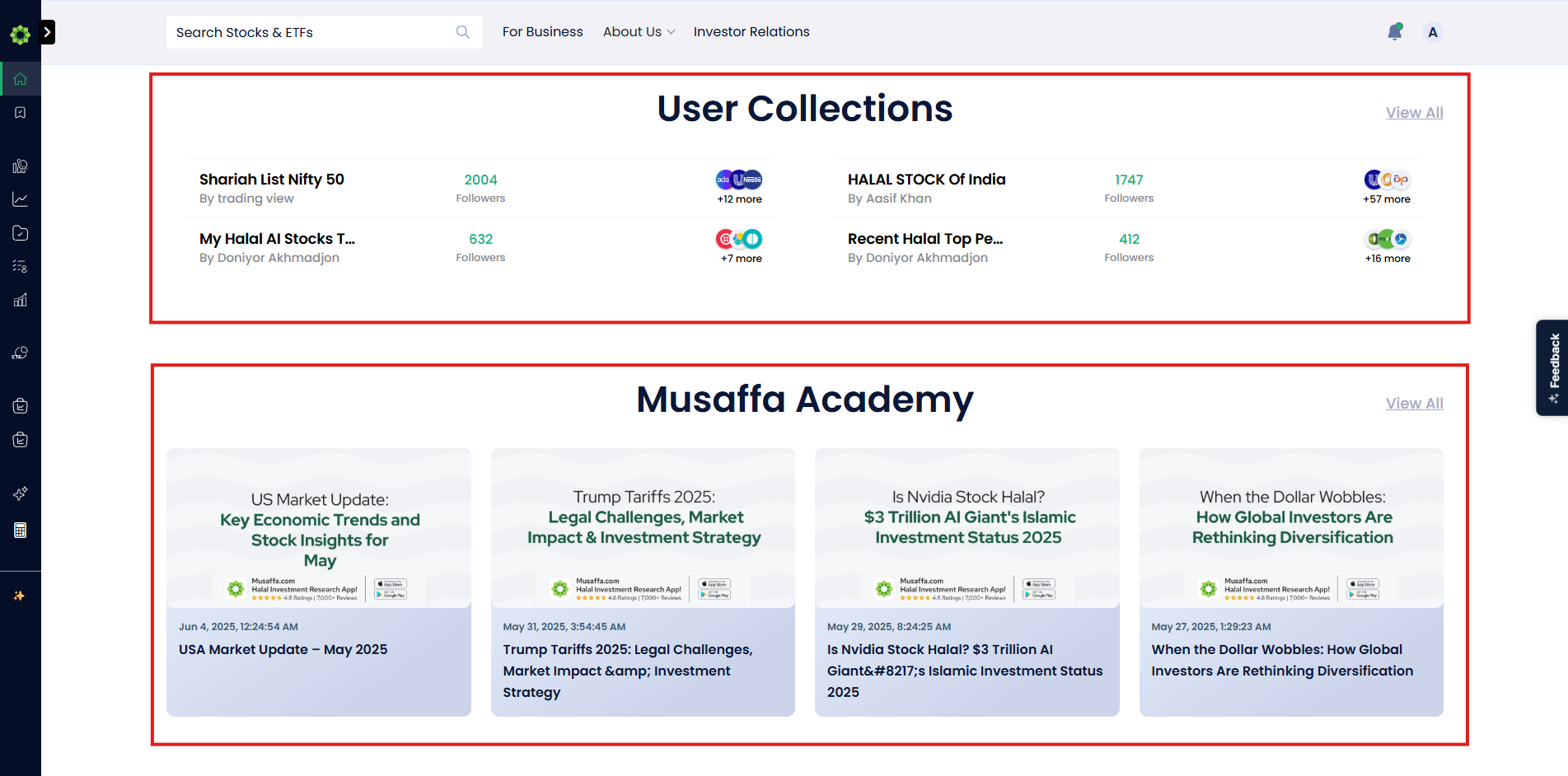1568x776 pixels.
Task: Click the '+16 more' stocks label
Action: pyautogui.click(x=1388, y=259)
